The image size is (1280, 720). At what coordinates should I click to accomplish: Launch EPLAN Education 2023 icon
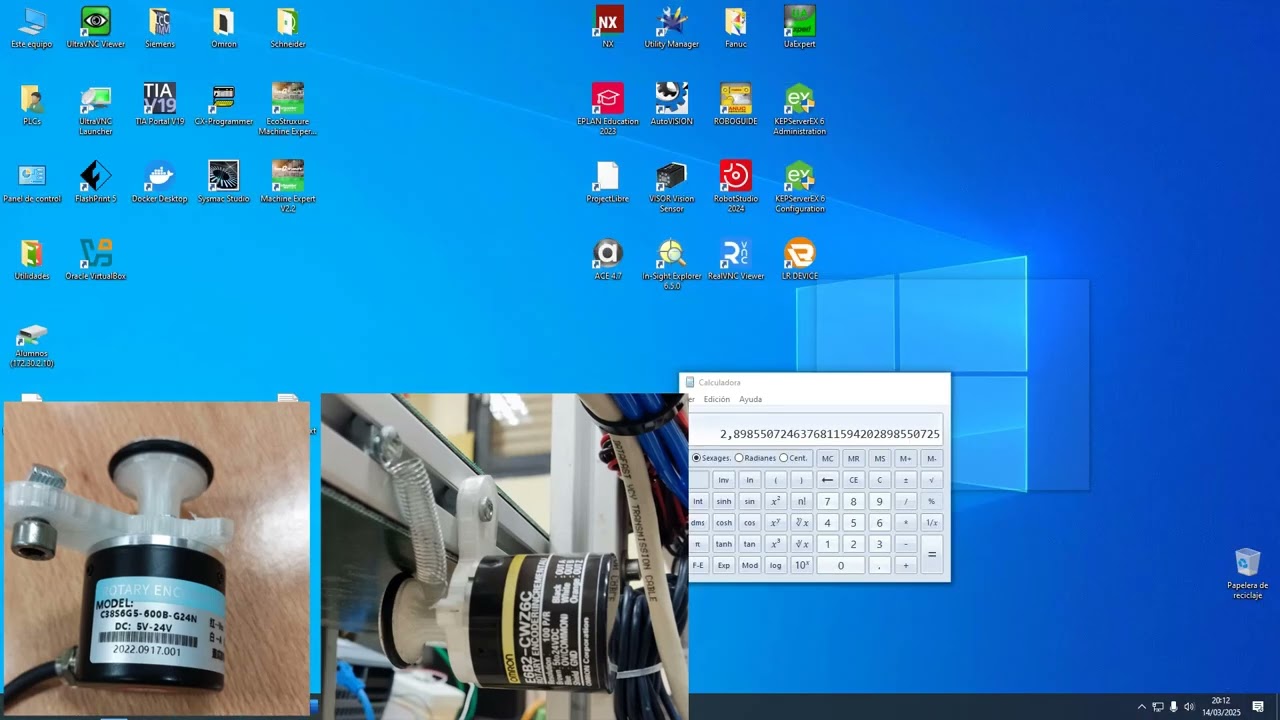608,109
